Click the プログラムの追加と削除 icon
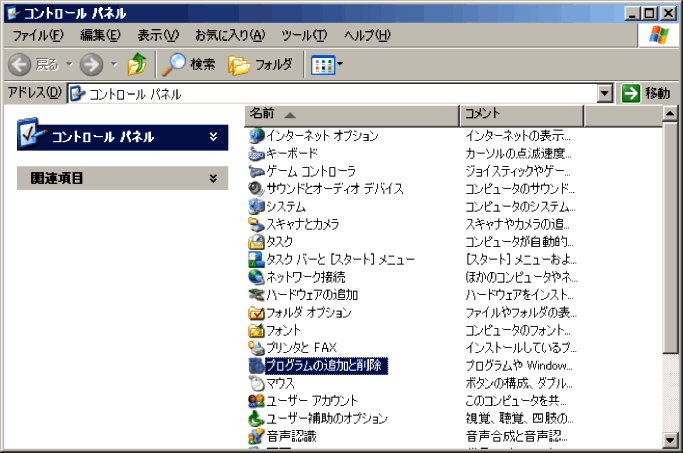Image resolution: width=683 pixels, height=453 pixels. [256, 365]
